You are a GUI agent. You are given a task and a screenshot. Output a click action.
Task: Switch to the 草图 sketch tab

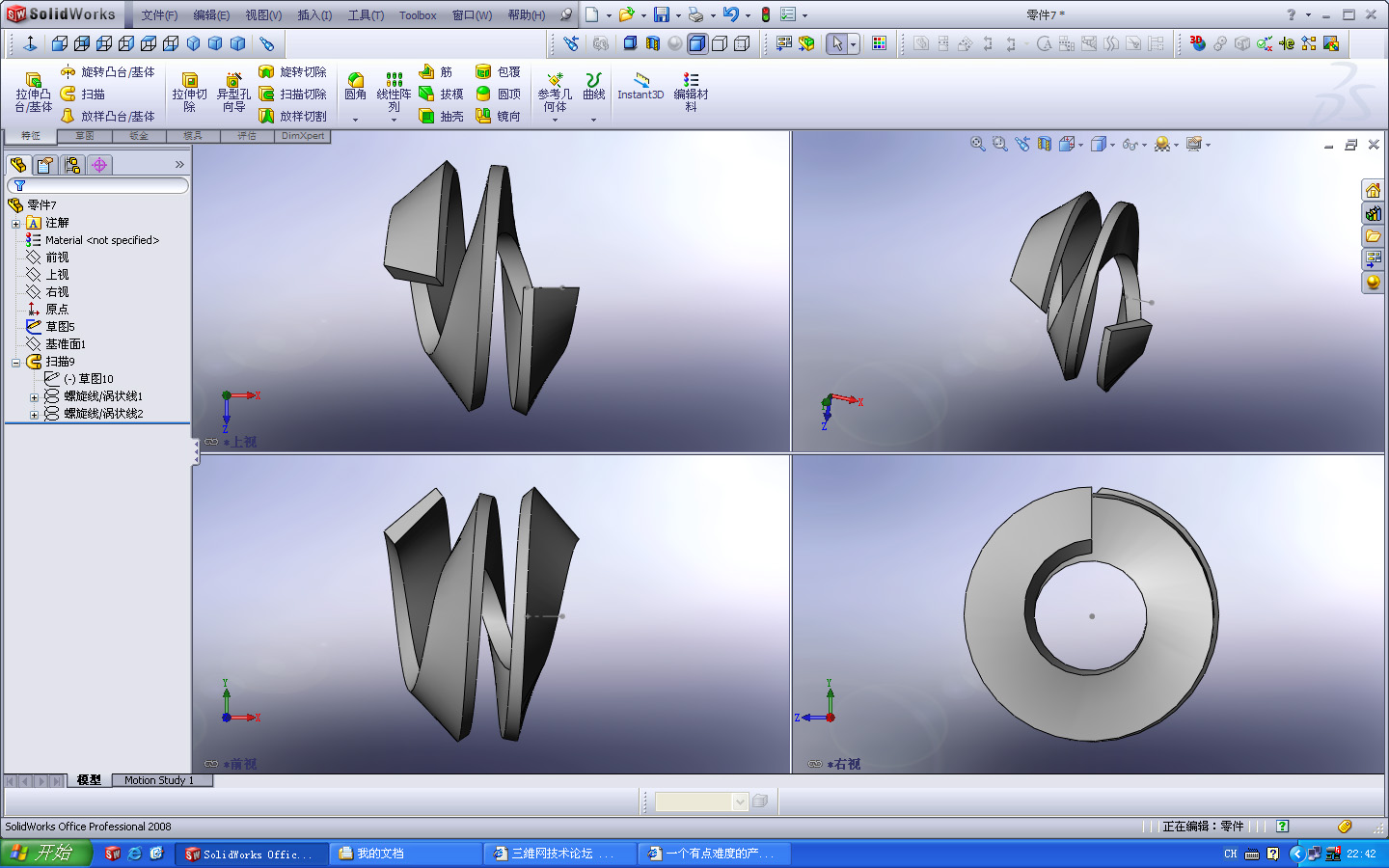85,136
